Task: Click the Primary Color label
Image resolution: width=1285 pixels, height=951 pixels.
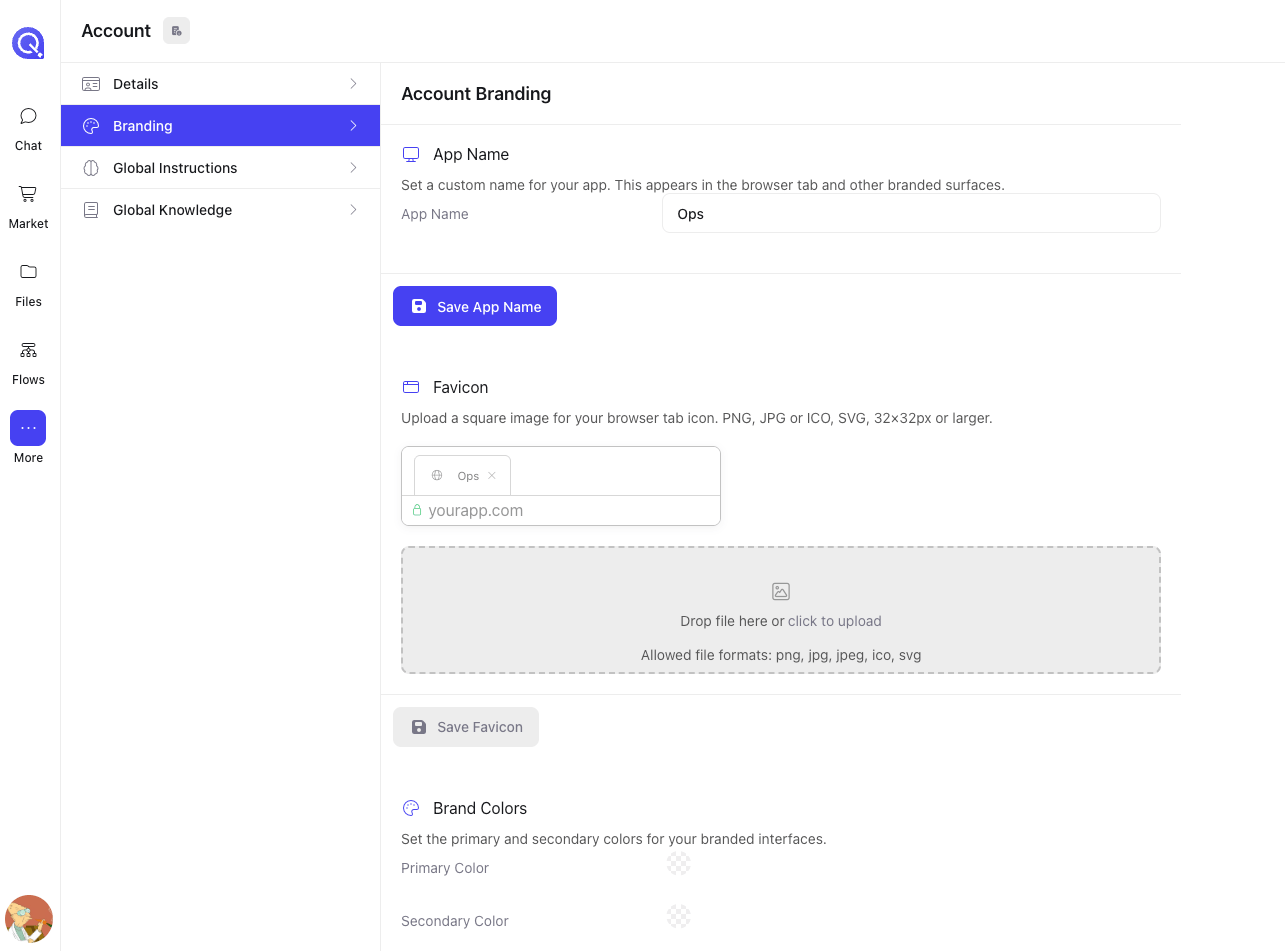Action: (x=445, y=868)
